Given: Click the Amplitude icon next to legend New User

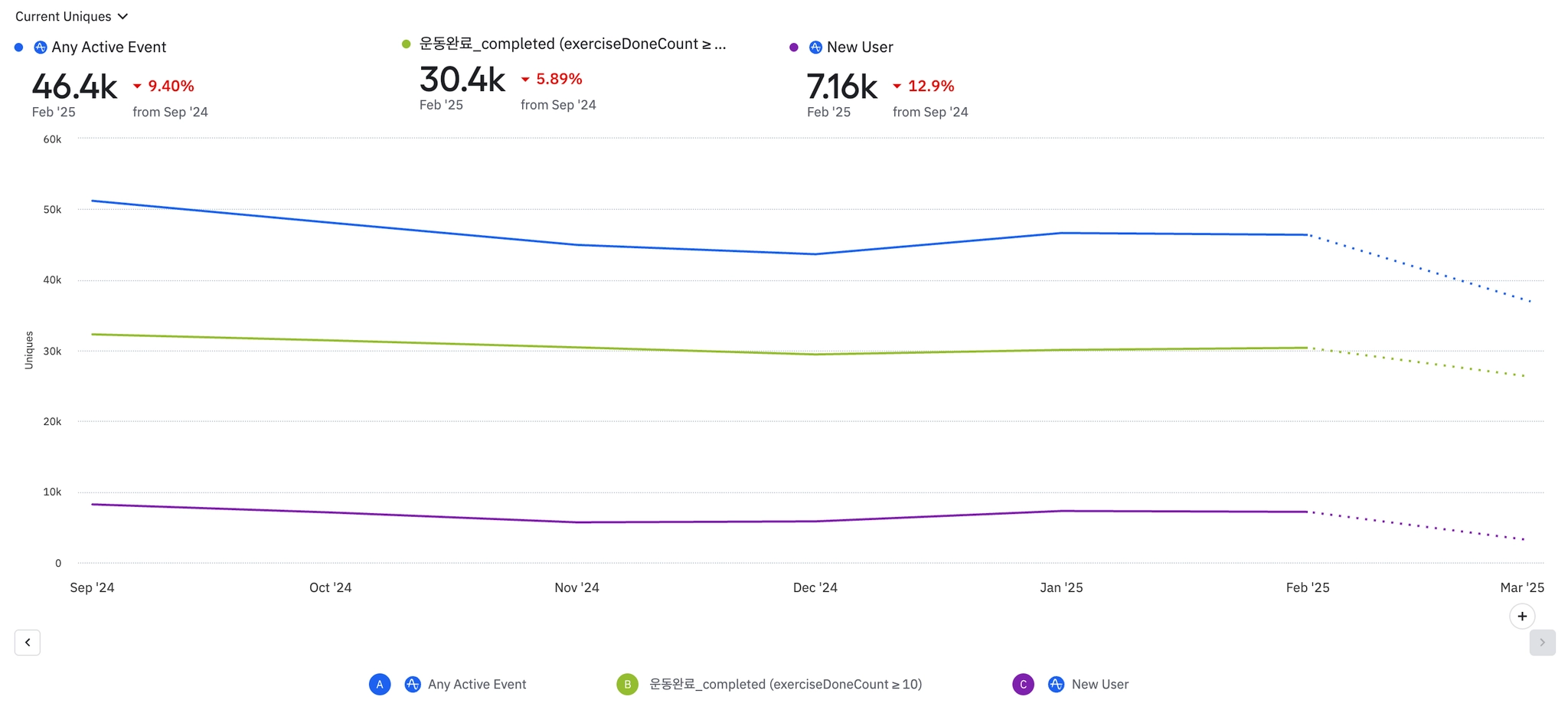Looking at the screenshot, I should pyautogui.click(x=1057, y=685).
